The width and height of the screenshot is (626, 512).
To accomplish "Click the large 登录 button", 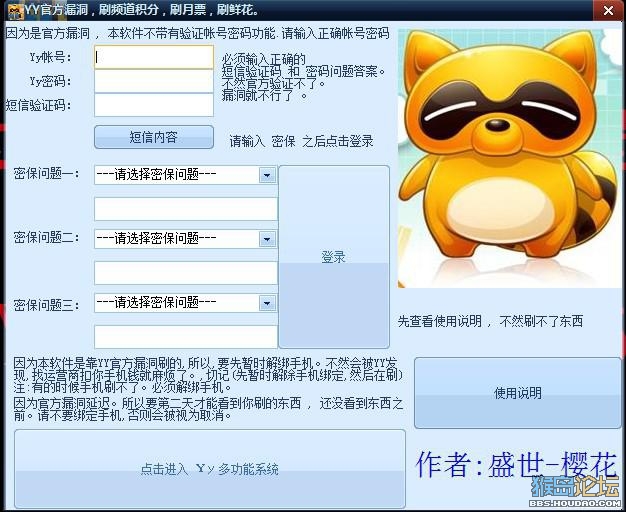I will [334, 257].
